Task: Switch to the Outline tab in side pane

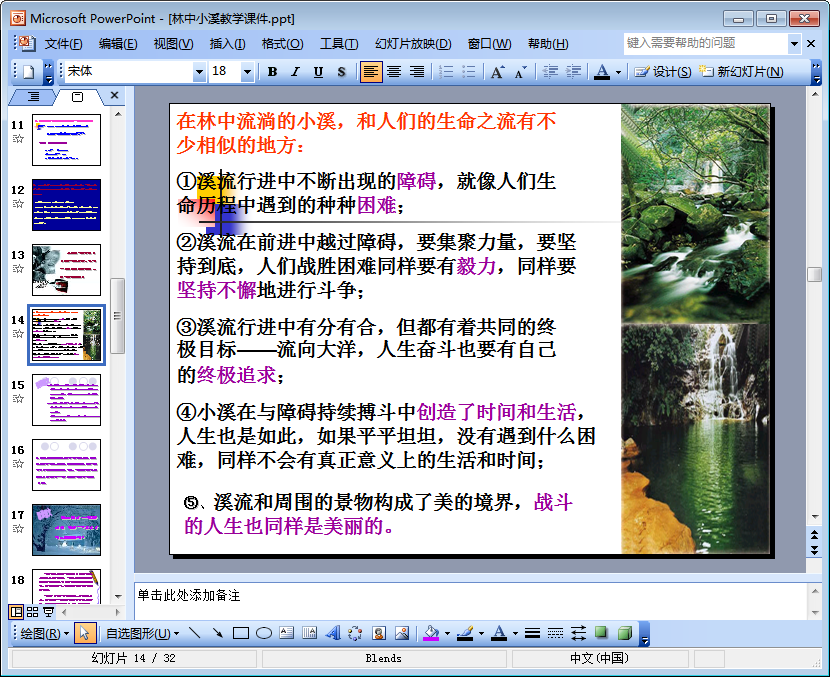Action: coord(33,96)
